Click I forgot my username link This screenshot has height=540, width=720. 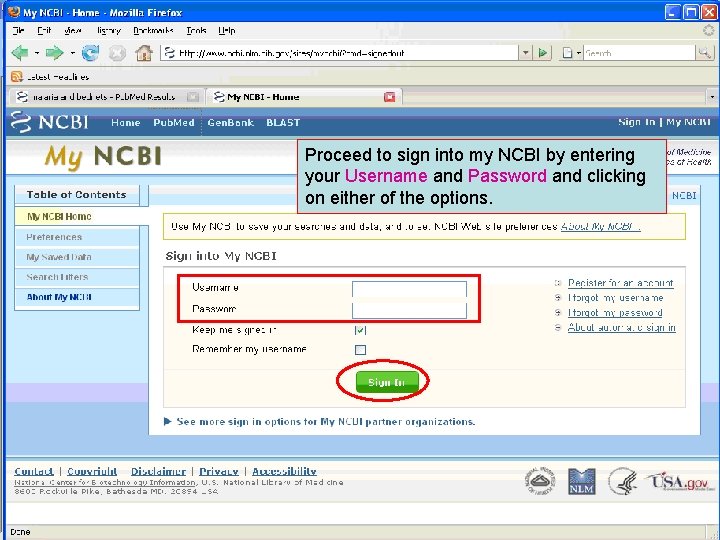pyautogui.click(x=615, y=298)
